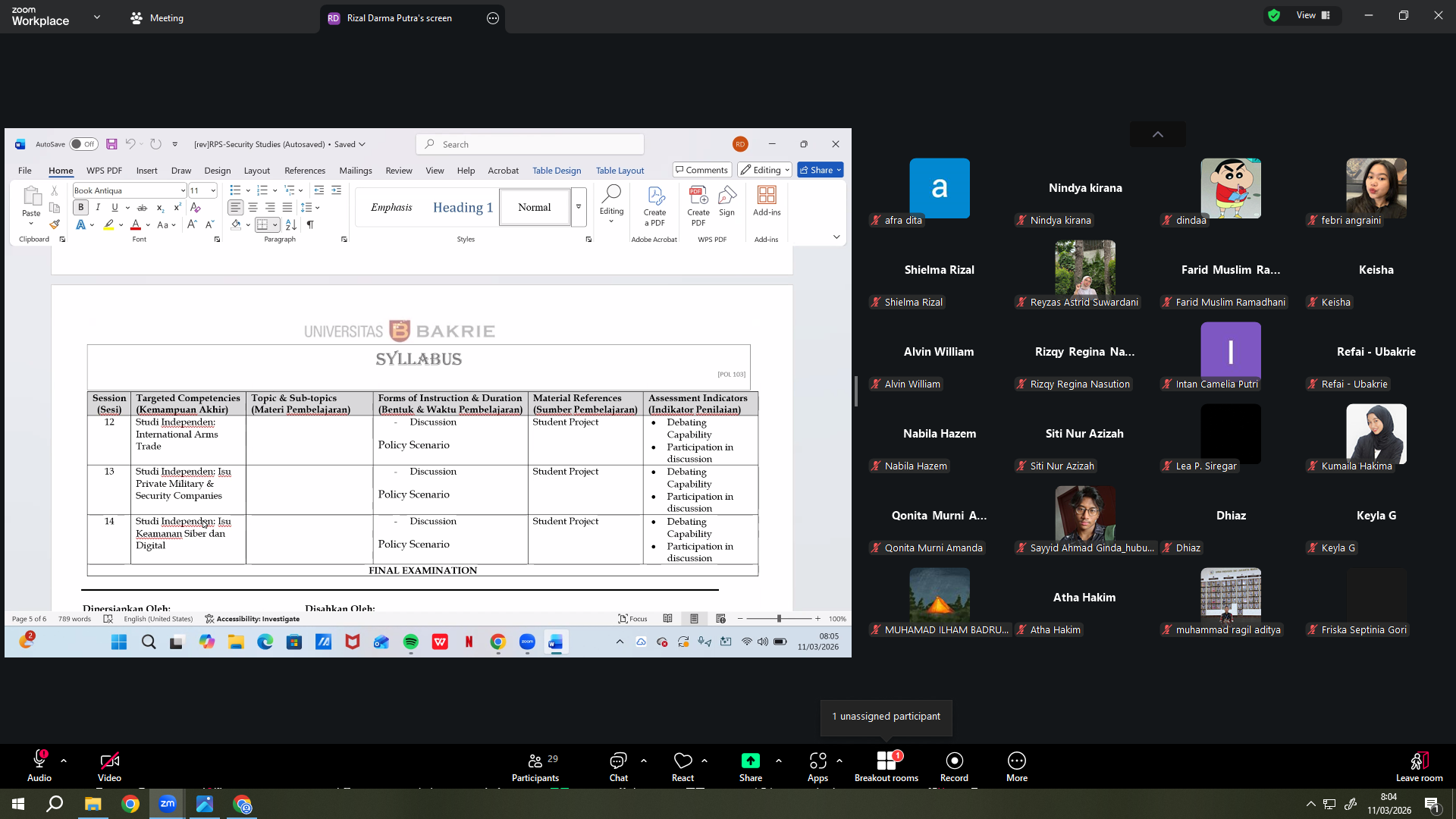This screenshot has width=1456, height=819.
Task: Toggle Zoom video on or off
Action: 109,766
